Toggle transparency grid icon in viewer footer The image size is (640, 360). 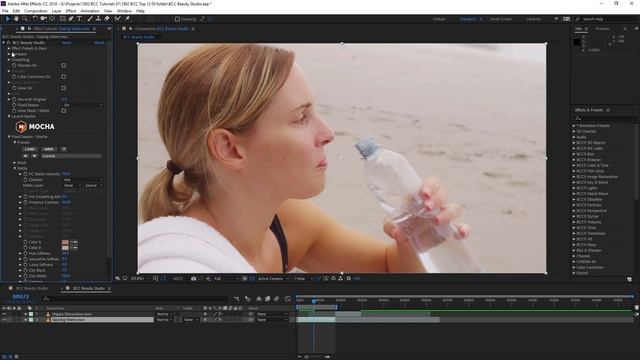click(252, 279)
